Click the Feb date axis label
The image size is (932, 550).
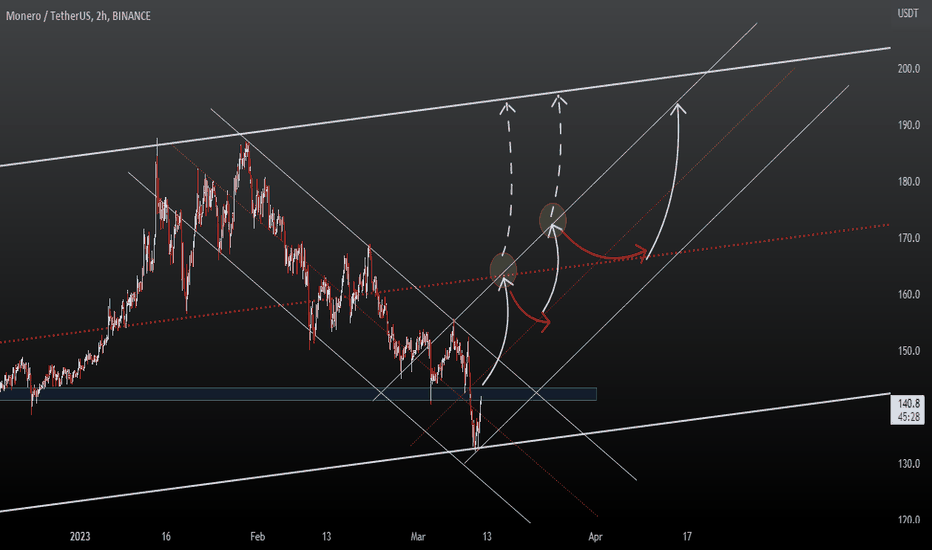pyautogui.click(x=257, y=536)
